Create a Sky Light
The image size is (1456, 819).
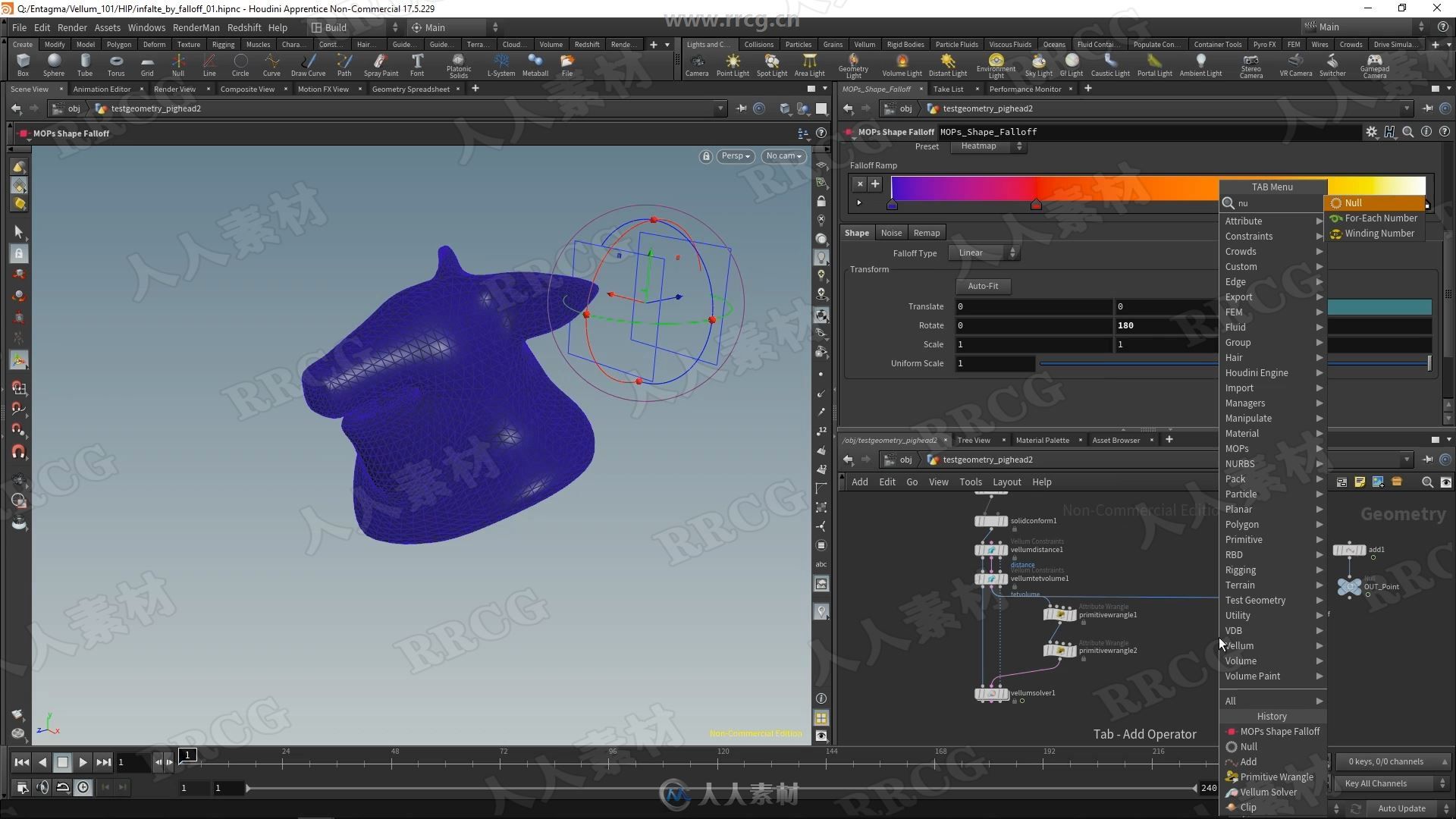tap(1039, 64)
